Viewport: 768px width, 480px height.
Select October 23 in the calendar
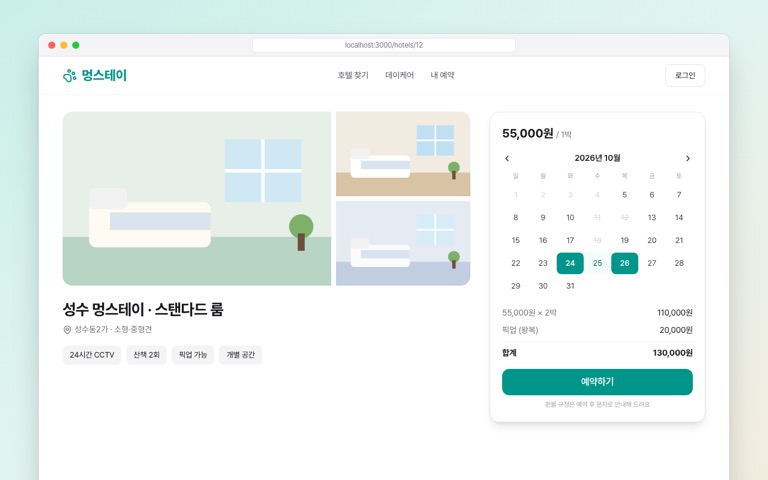tap(543, 263)
